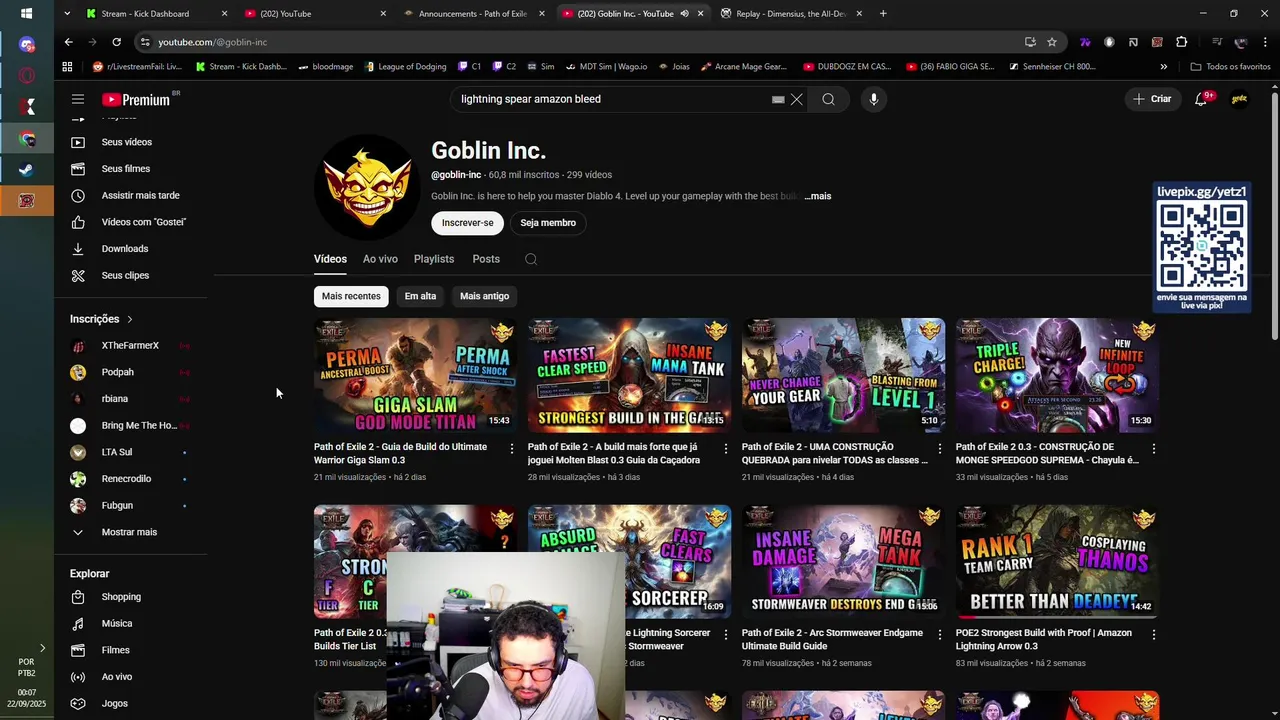Click the Windows Start button
The height and width of the screenshot is (720, 1280).
26,14
